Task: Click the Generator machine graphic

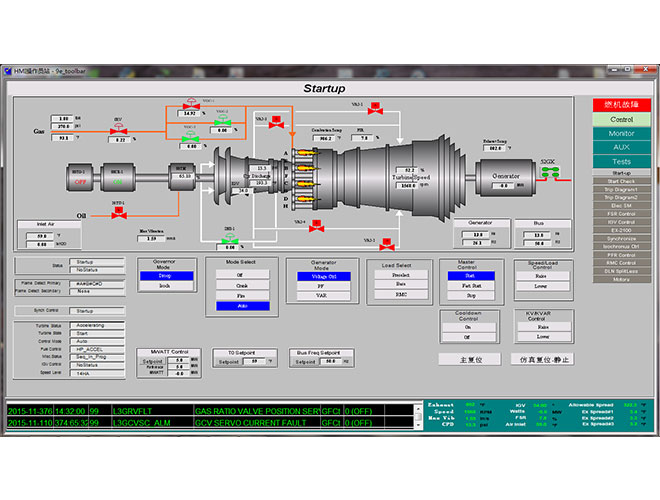Action: tap(506, 178)
